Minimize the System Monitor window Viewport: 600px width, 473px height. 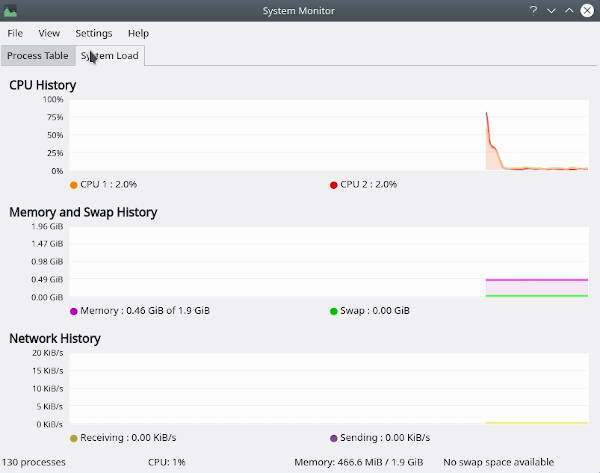pyautogui.click(x=551, y=11)
